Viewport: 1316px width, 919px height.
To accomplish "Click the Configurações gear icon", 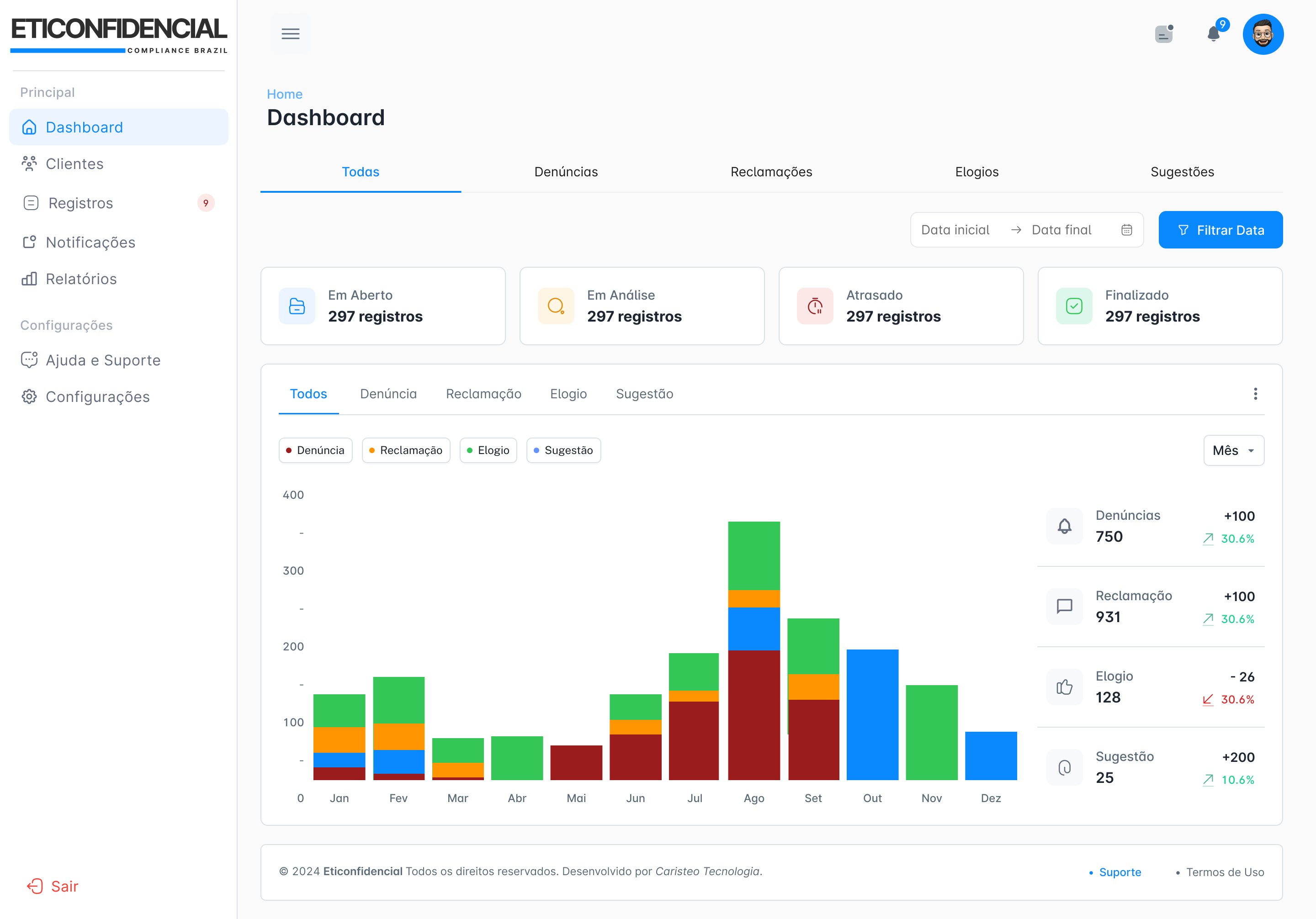I will point(29,396).
